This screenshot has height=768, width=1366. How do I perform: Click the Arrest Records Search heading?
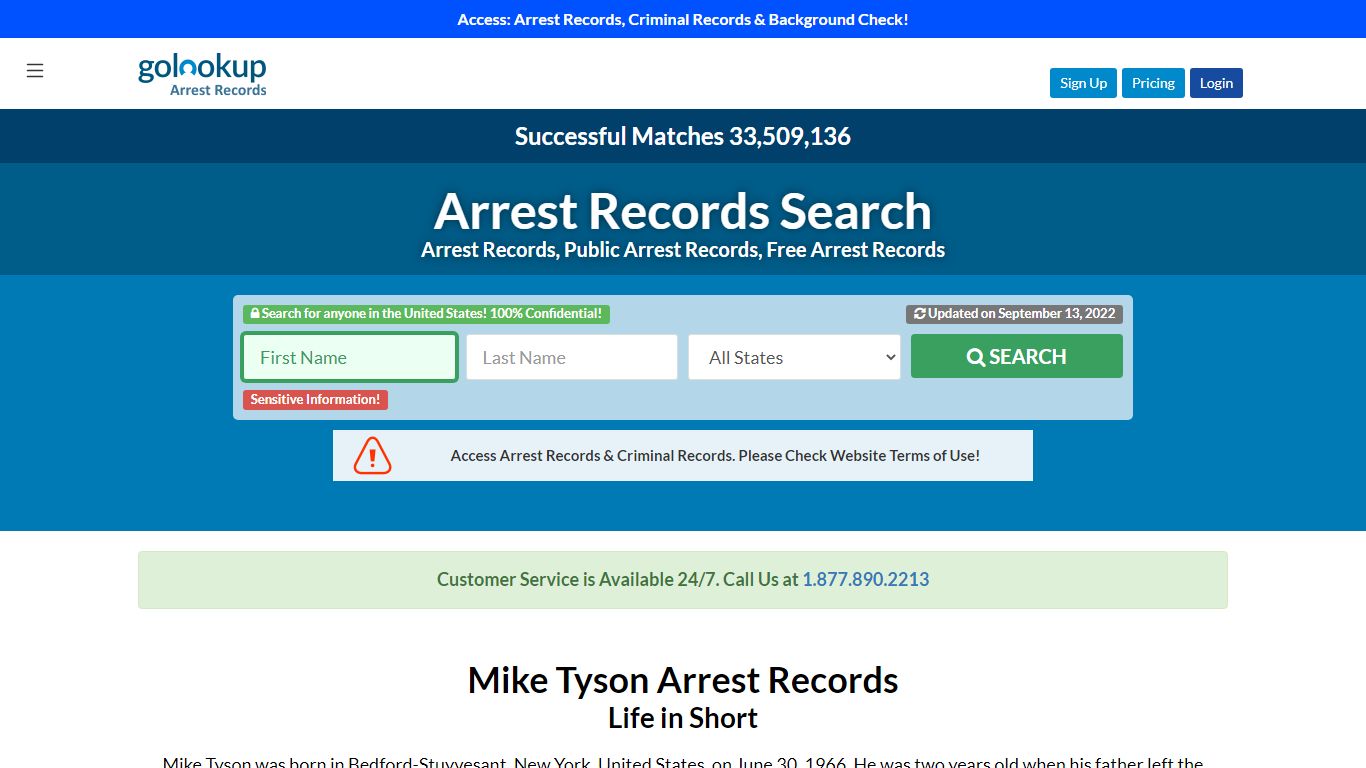point(683,211)
